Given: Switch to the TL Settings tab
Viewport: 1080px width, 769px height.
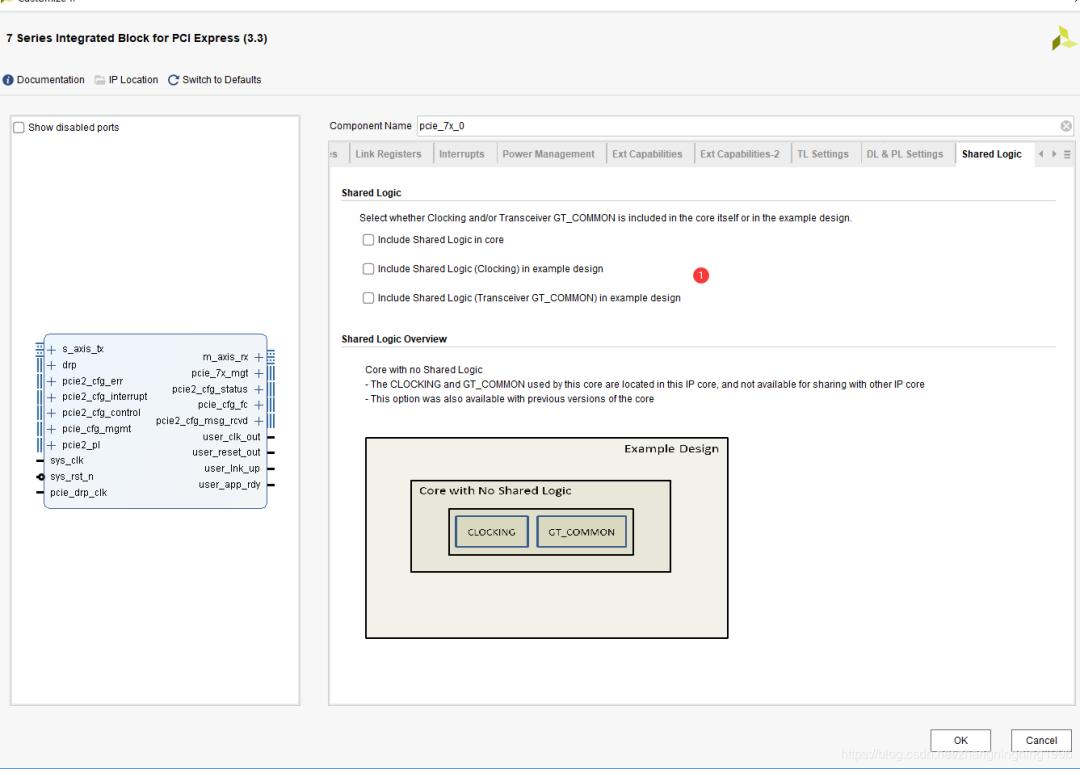Looking at the screenshot, I should 823,154.
